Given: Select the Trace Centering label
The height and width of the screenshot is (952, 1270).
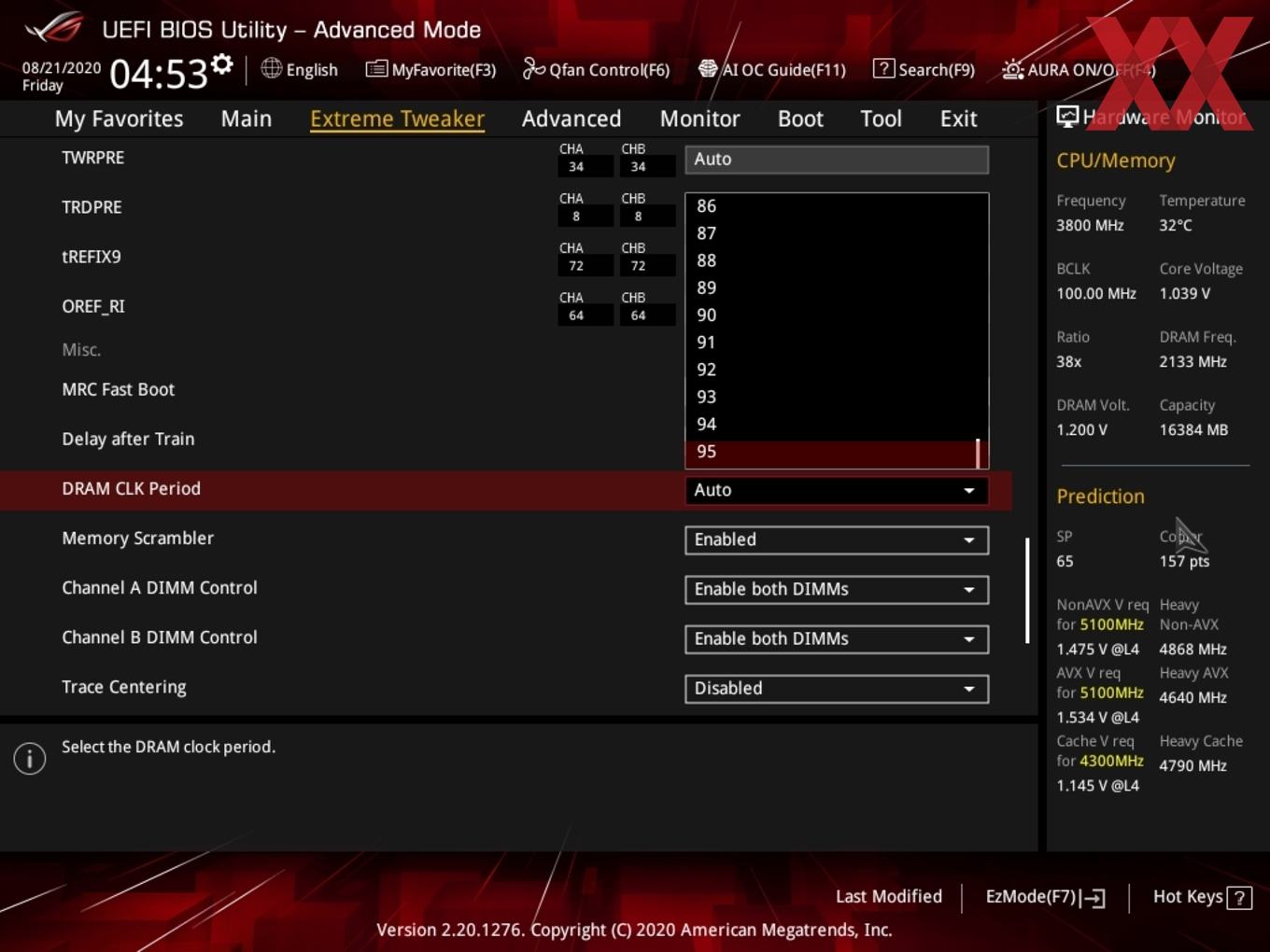Looking at the screenshot, I should 124,688.
